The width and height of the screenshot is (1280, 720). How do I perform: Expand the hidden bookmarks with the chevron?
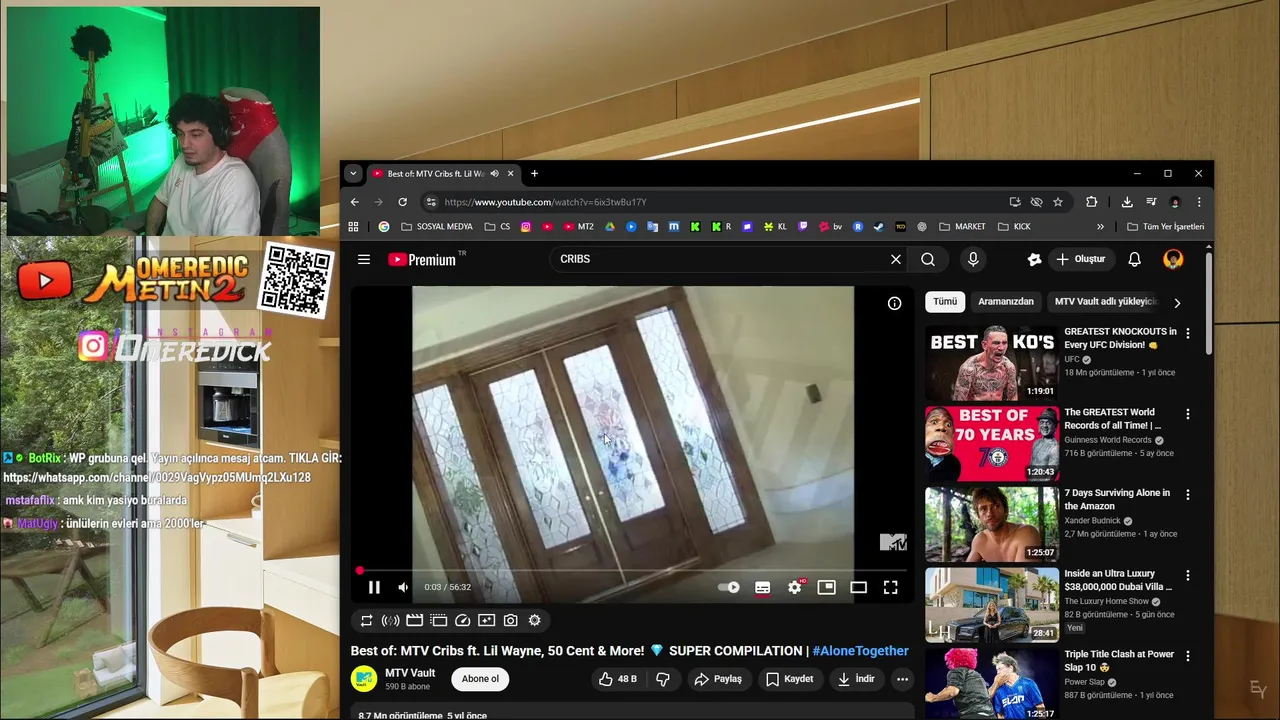[1101, 227]
